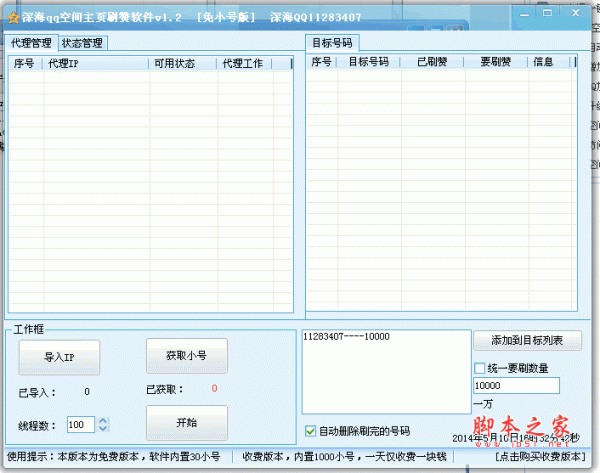
Task: Click the target numbers text area with 11283407----10000
Action: [386, 372]
